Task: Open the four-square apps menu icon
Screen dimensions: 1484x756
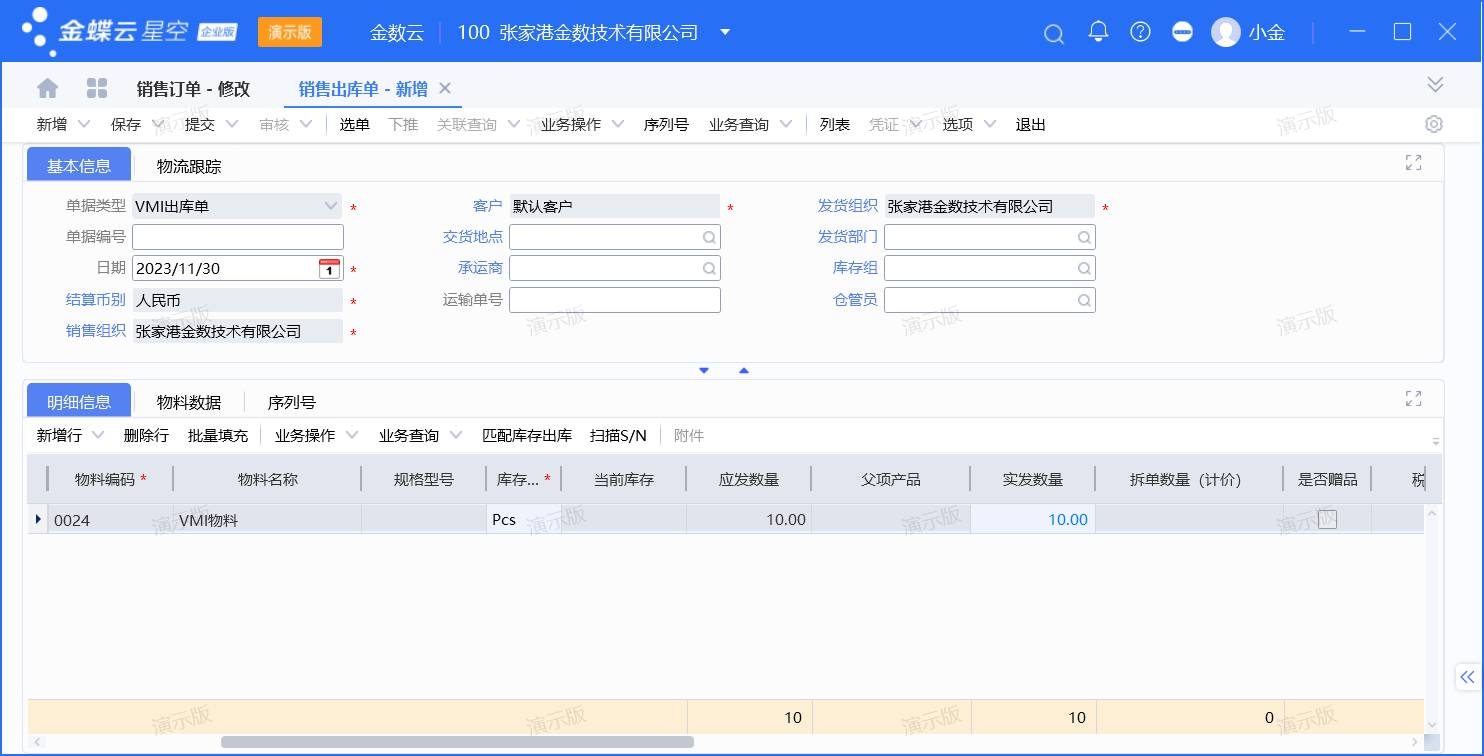Action: (x=97, y=88)
